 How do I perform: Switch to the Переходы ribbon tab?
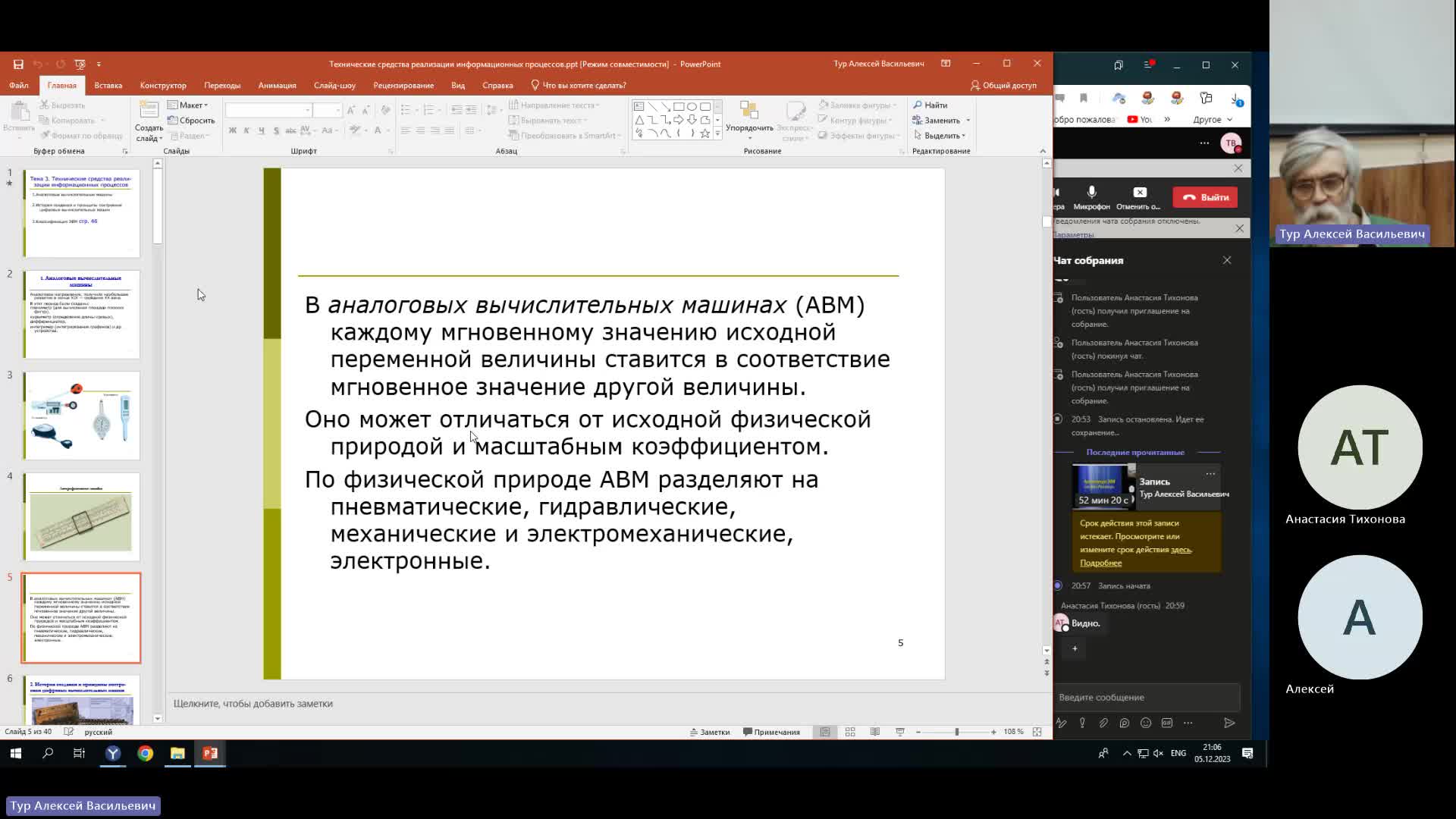click(222, 86)
